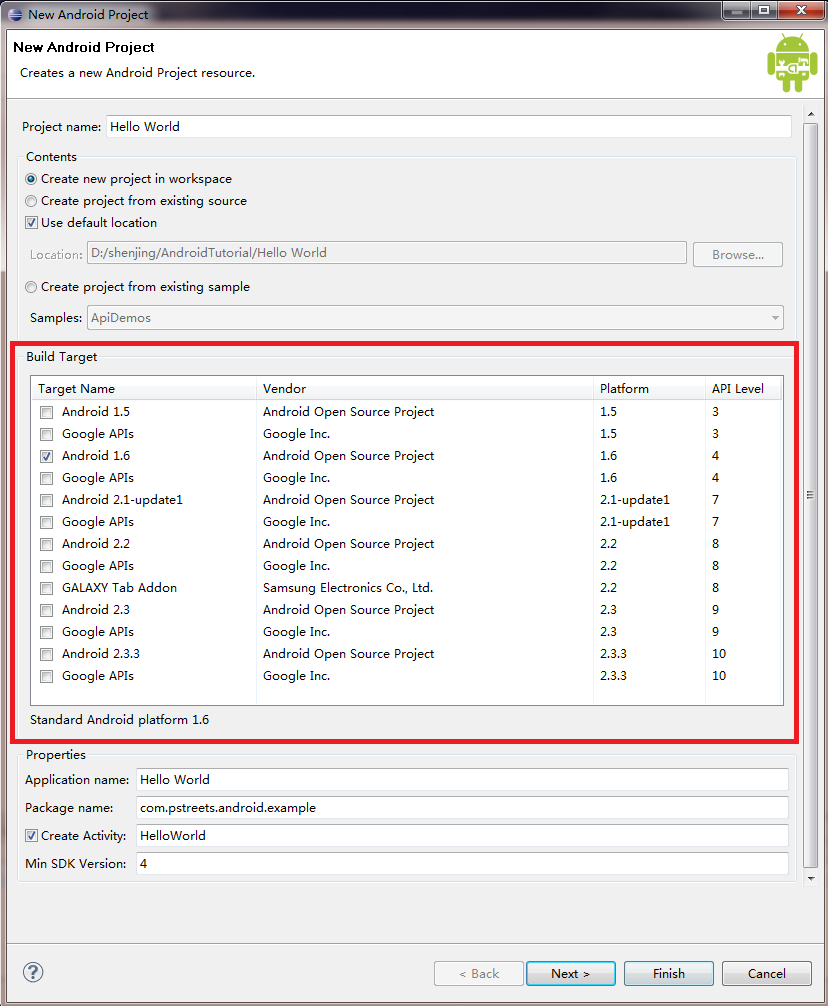Check the Android 1.5 target

pos(46,412)
